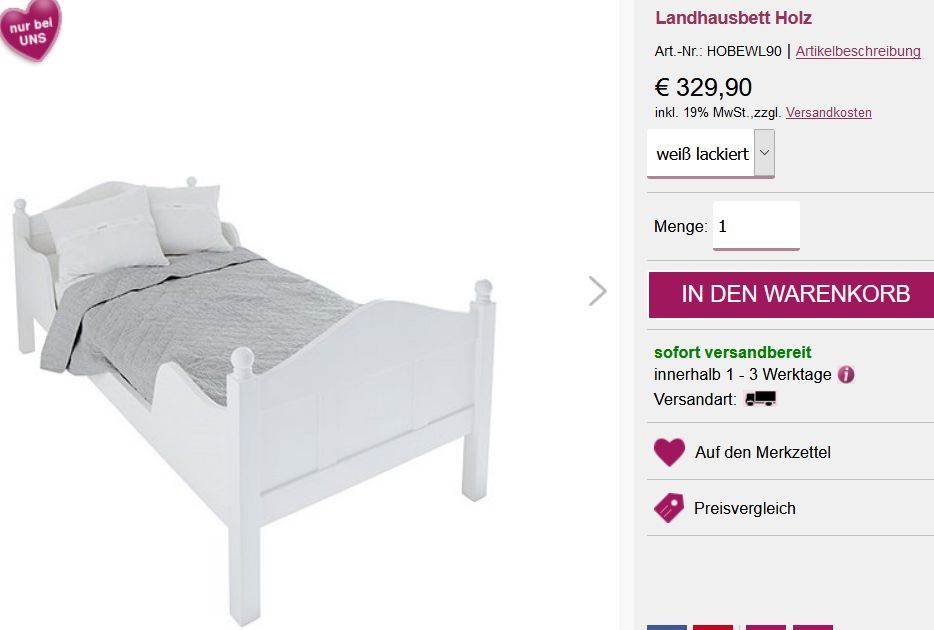The image size is (934, 630).
Task: Click the Preisvergleich text link
Action: [x=745, y=509]
